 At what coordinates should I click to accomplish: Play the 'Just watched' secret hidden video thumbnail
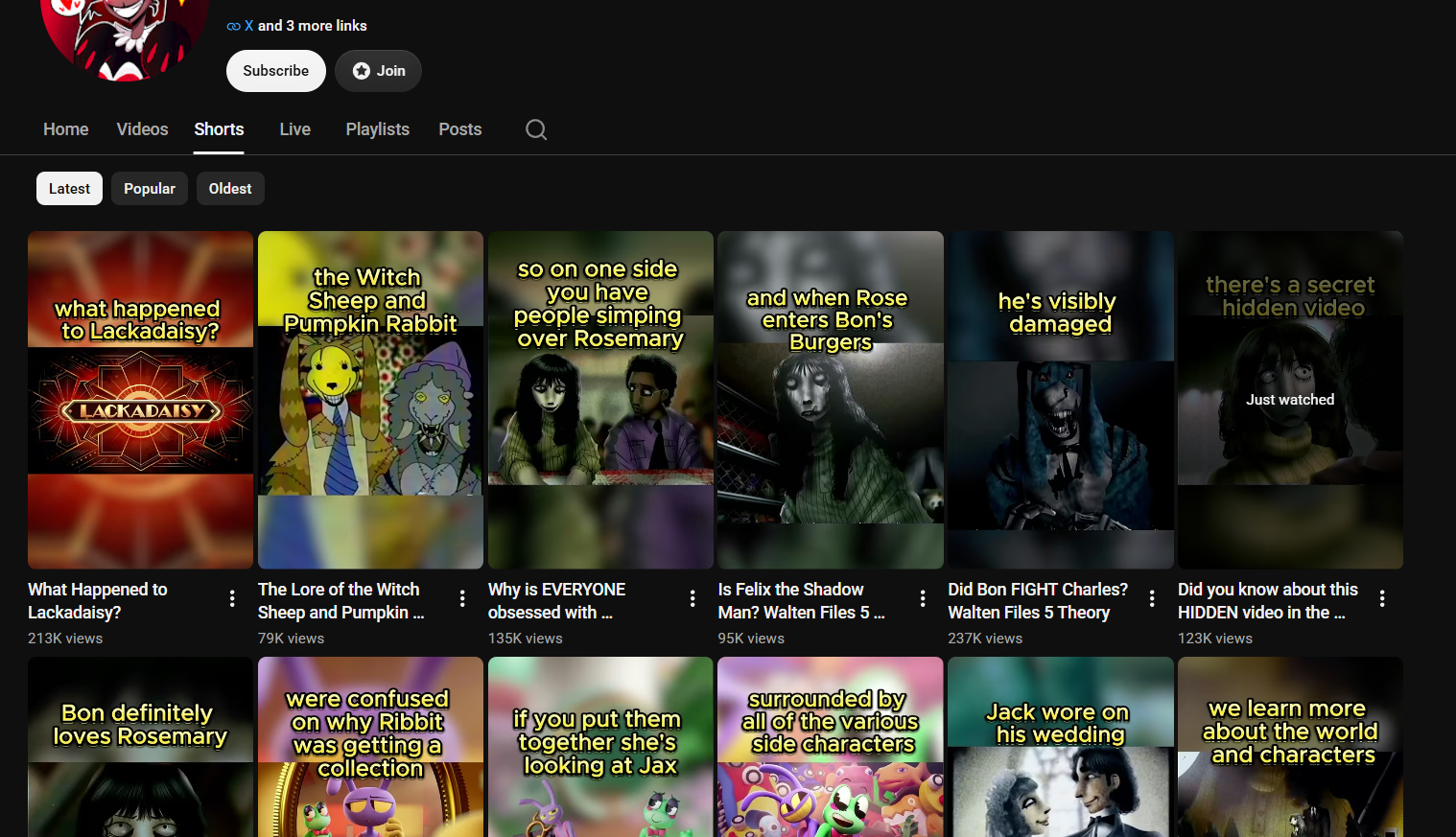(1290, 400)
